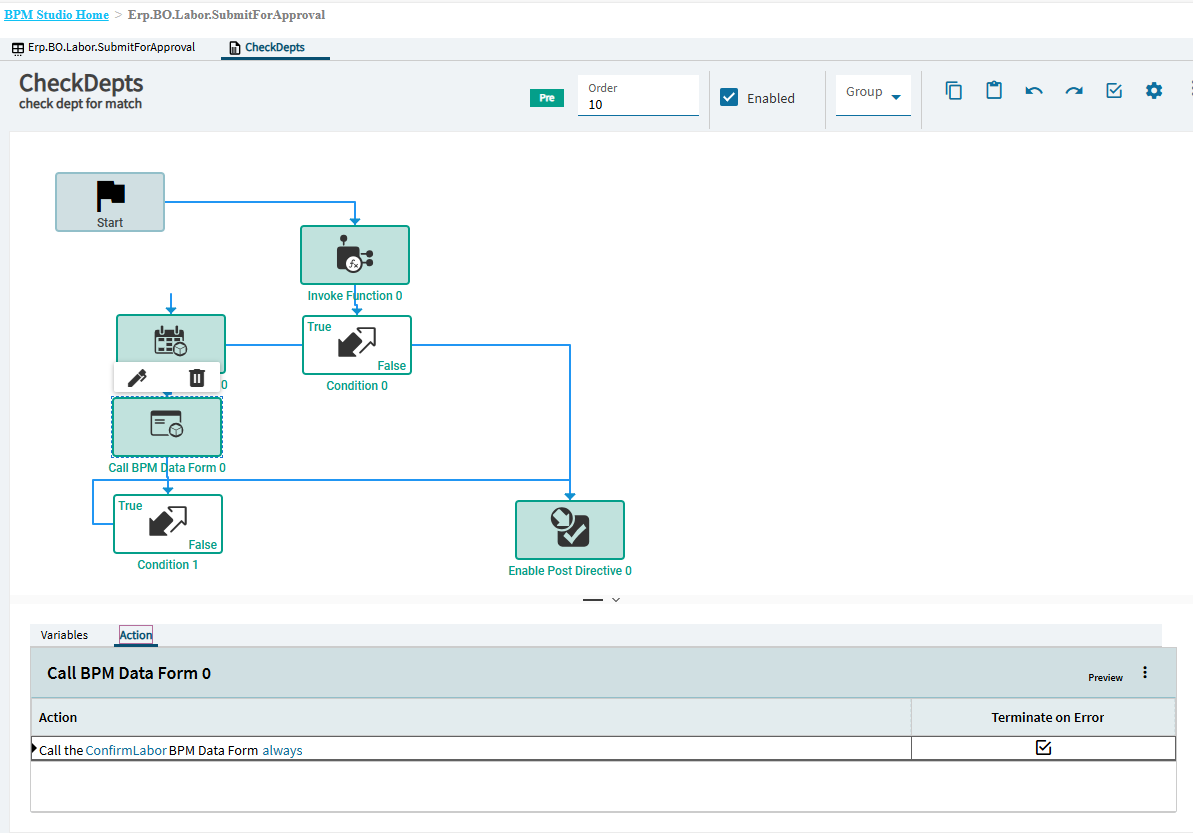Click the Copy icon in toolbar
The image size is (1193, 833).
point(954,91)
